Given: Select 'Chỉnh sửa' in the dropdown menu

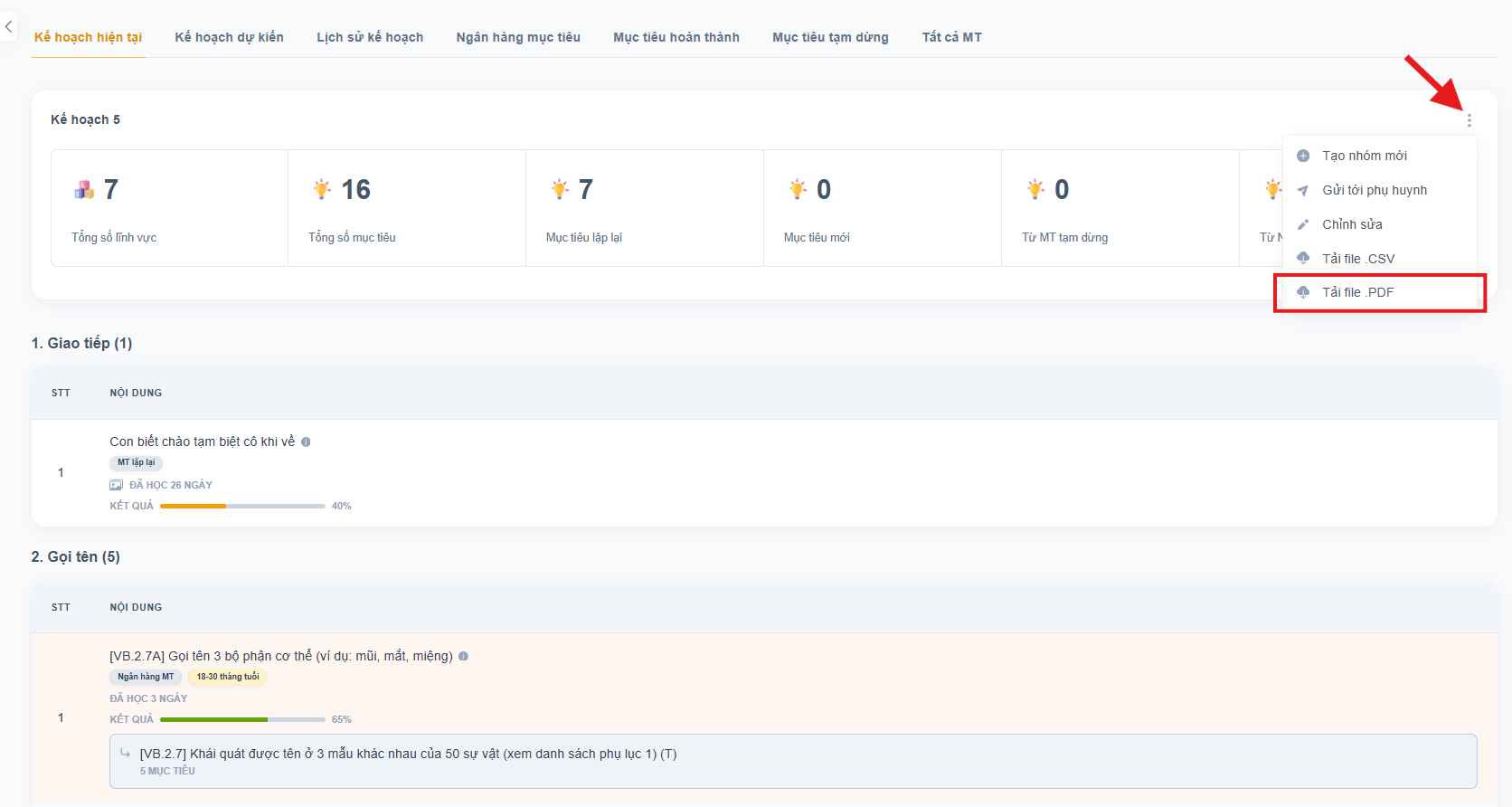Looking at the screenshot, I should (x=1352, y=224).
